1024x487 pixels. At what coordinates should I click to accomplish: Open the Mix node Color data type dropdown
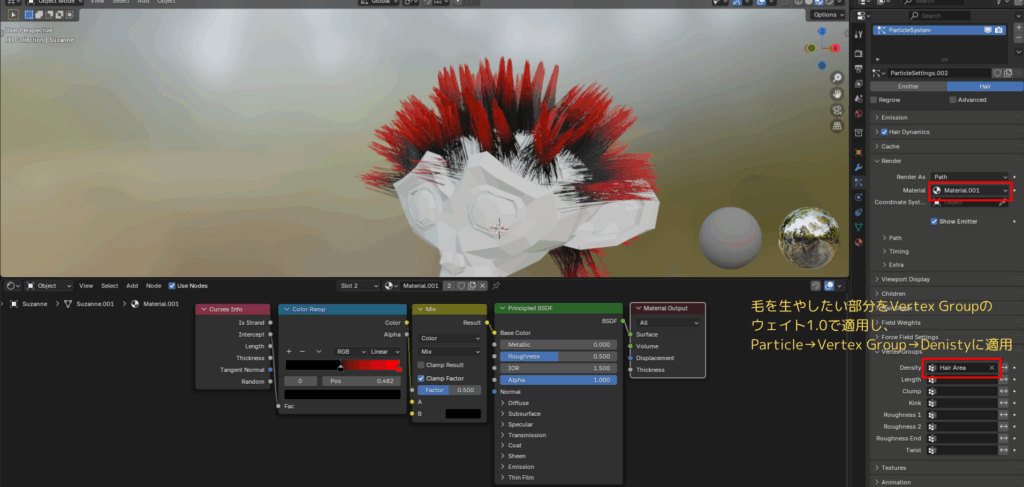449,339
